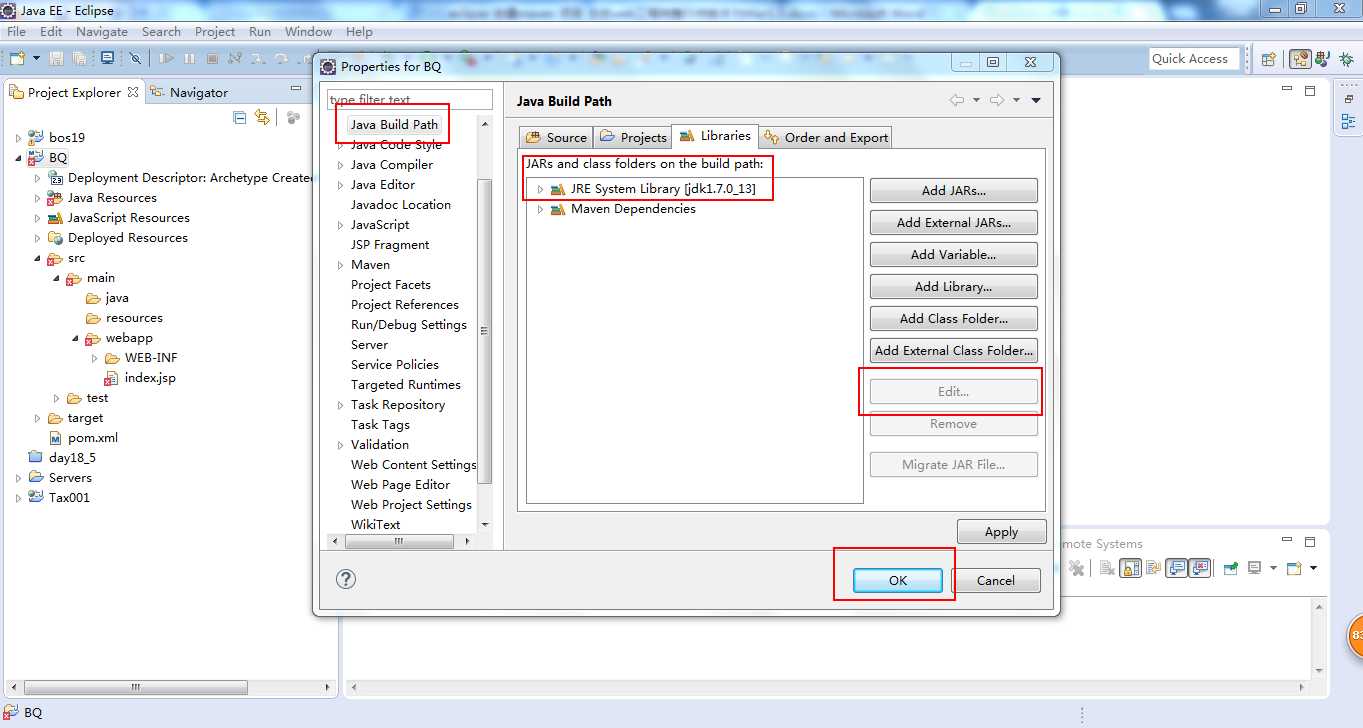Screen dimensions: 1363x728
Task: Toggle show console on standard error
Action: pyautogui.click(x=1200, y=568)
